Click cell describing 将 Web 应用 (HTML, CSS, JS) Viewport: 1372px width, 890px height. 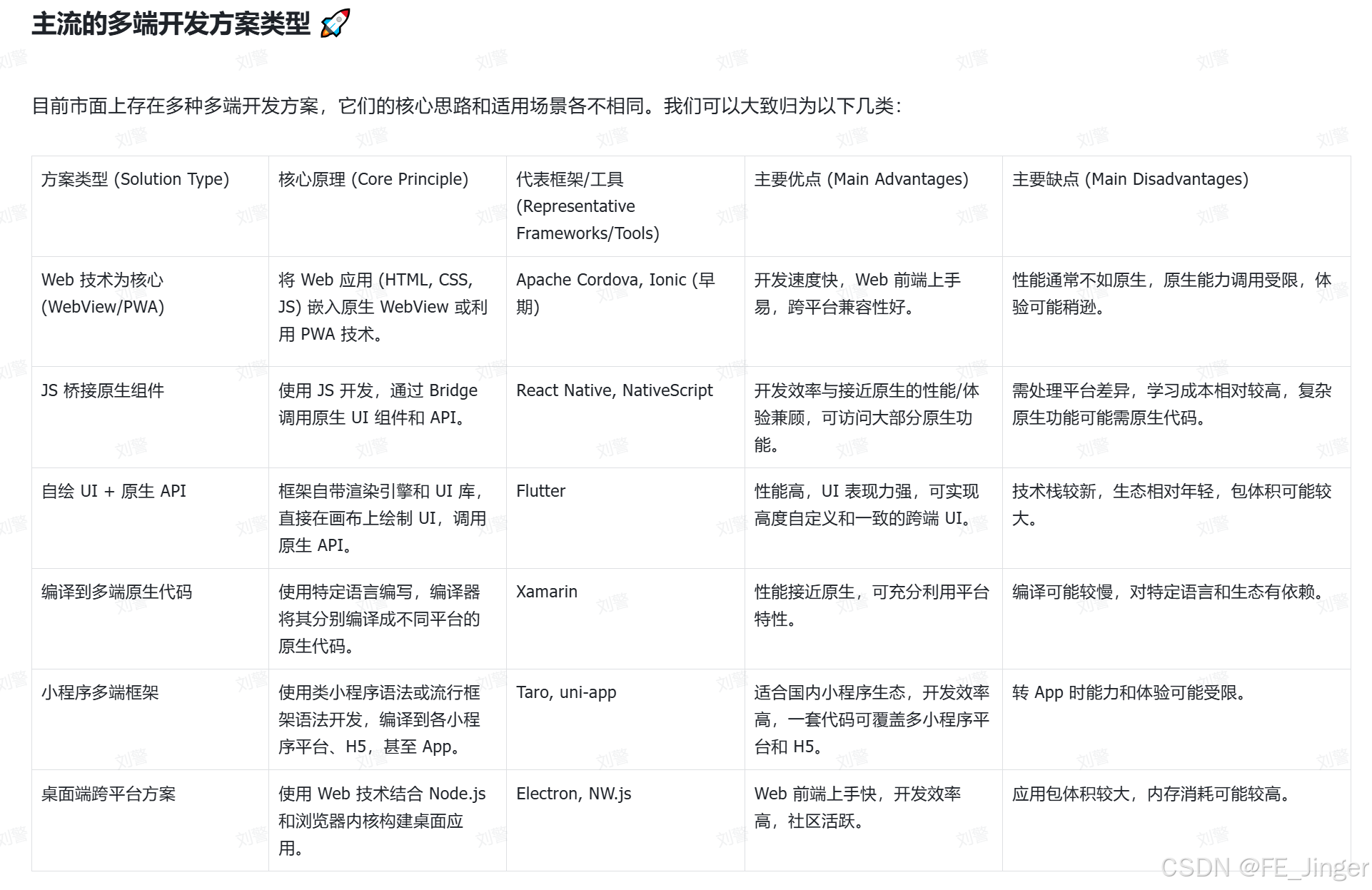(x=388, y=312)
